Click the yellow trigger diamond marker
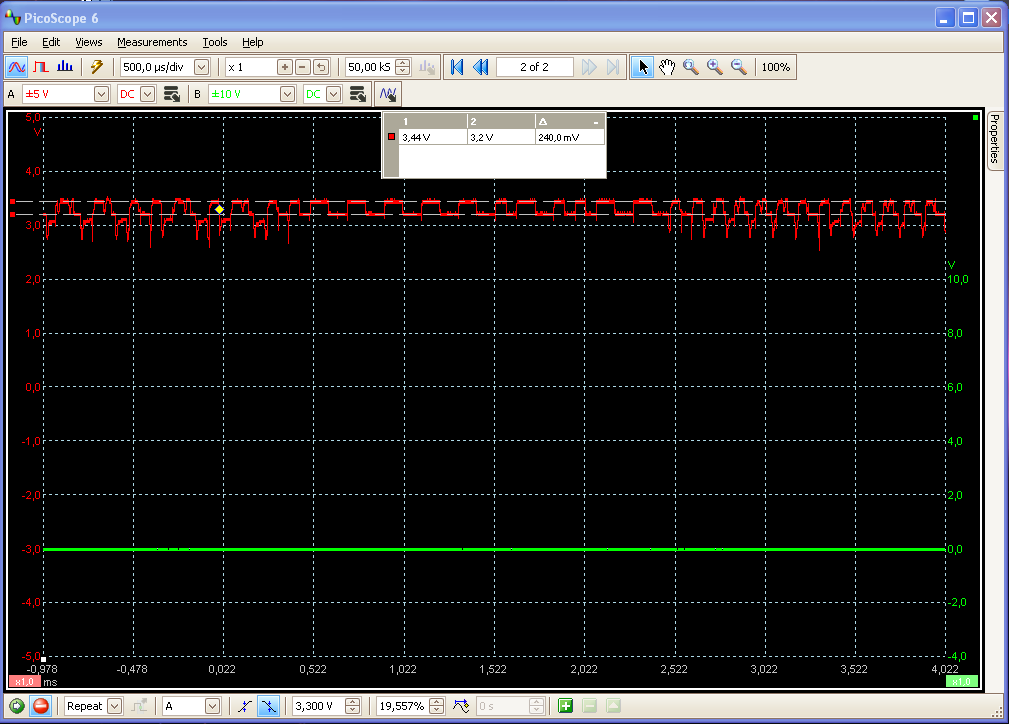Viewport: 1009px width, 724px height. tap(219, 209)
